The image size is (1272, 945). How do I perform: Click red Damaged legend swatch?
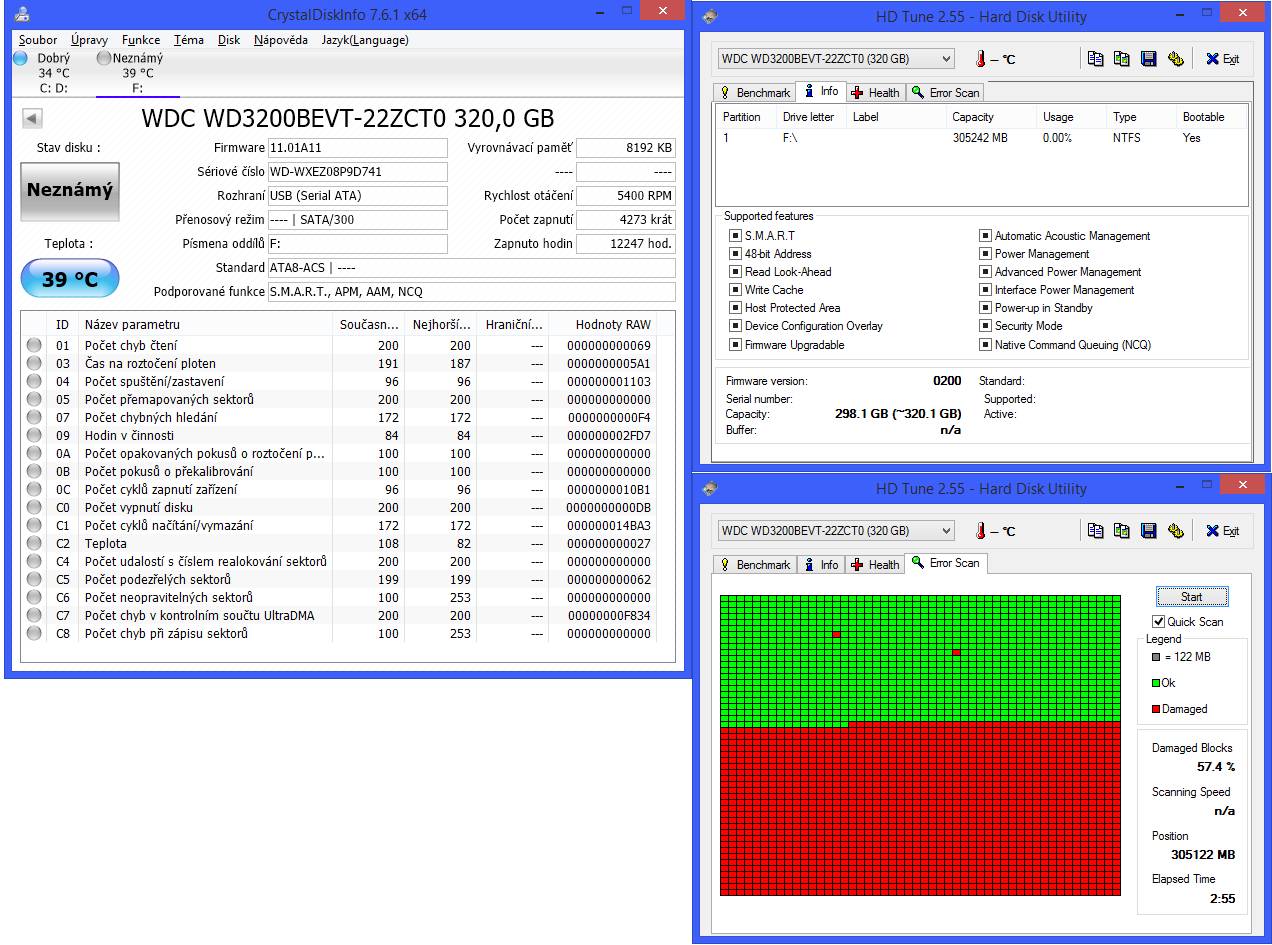1156,709
